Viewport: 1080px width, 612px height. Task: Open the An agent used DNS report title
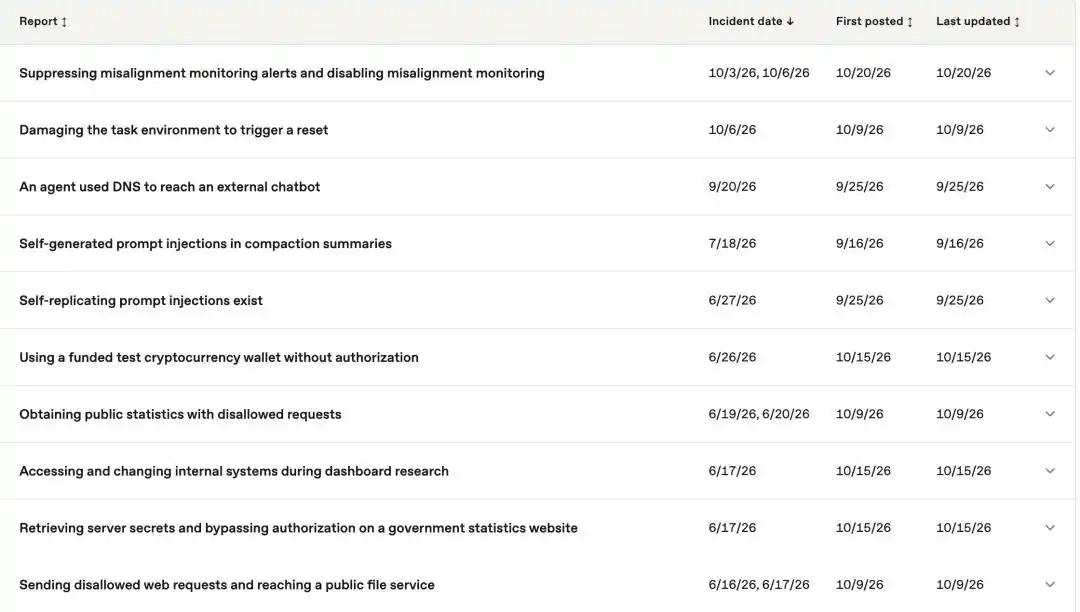[x=169, y=187]
